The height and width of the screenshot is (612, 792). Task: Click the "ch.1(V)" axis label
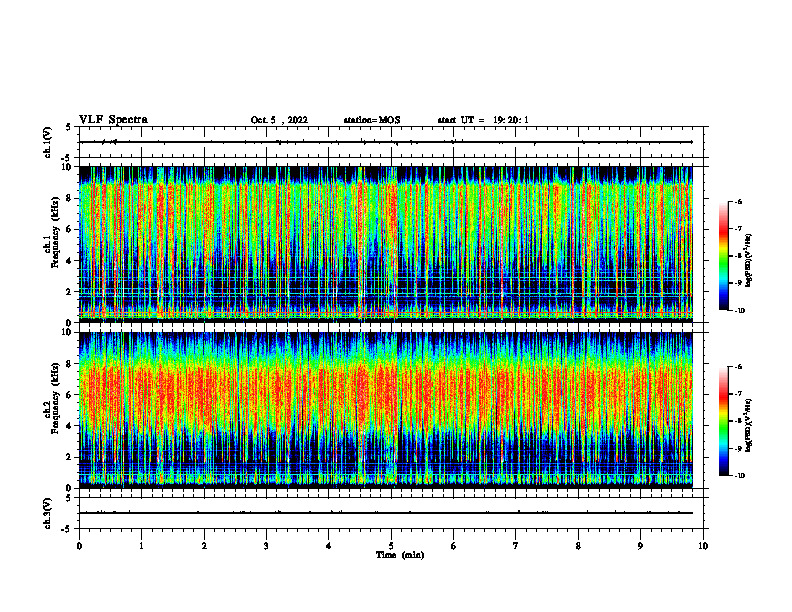(48, 142)
